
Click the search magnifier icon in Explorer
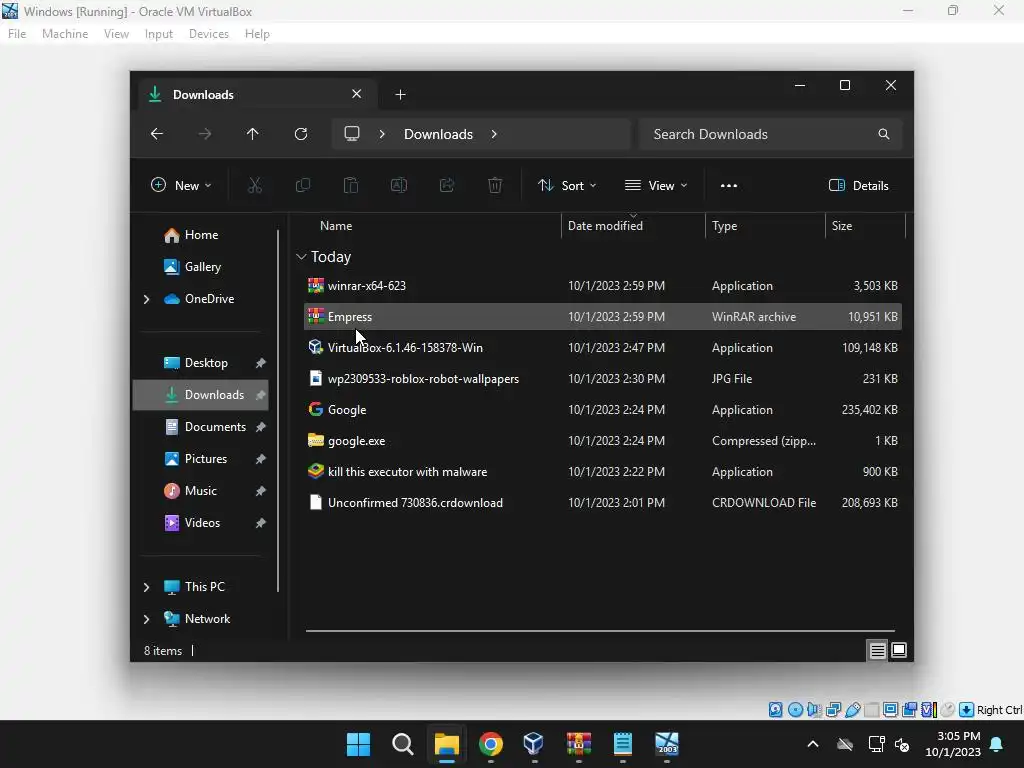coord(884,134)
